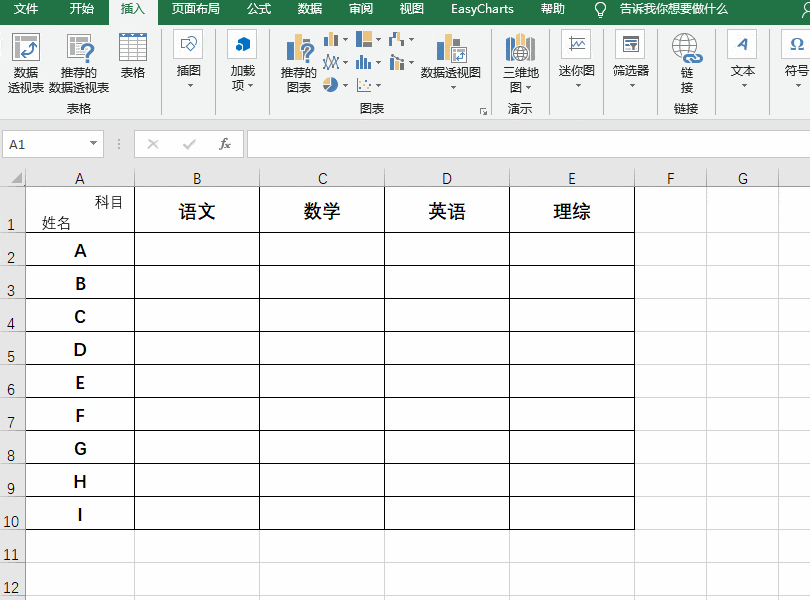Open the Symbols (符号) menu
Viewport: 810px width, 600px height.
coord(796,61)
